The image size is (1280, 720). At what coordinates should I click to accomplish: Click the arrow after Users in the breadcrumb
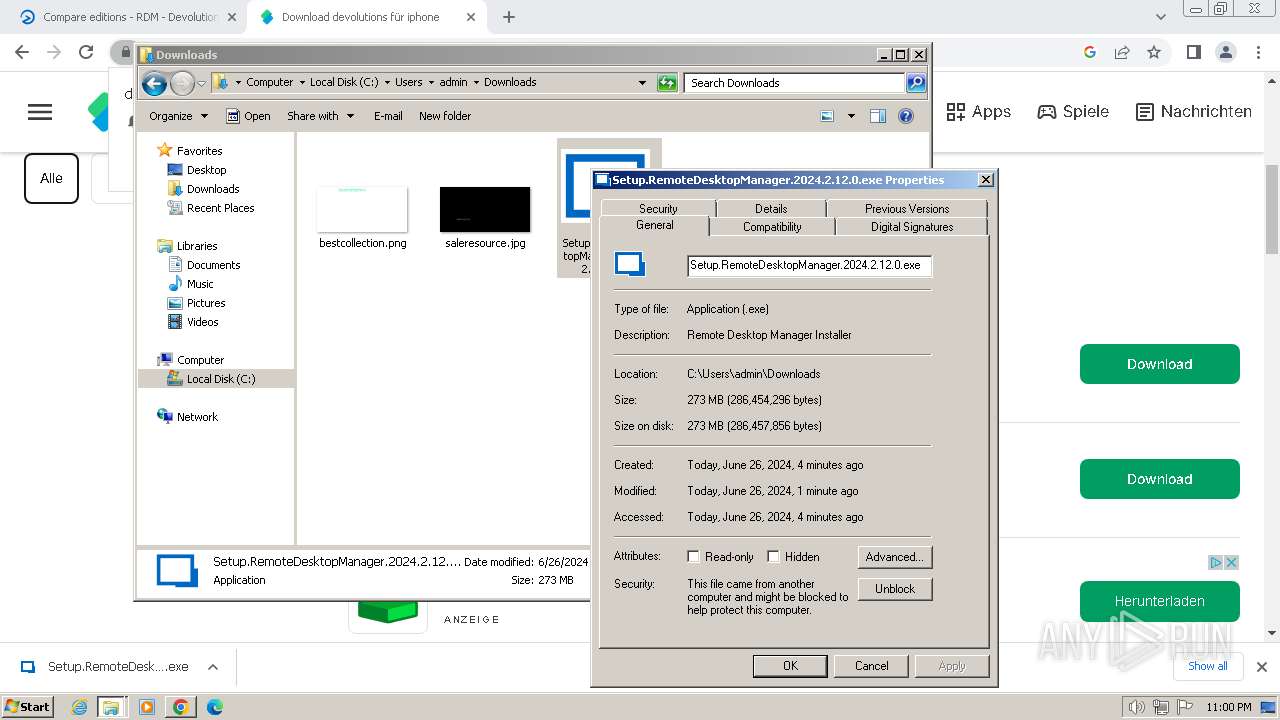click(x=432, y=82)
